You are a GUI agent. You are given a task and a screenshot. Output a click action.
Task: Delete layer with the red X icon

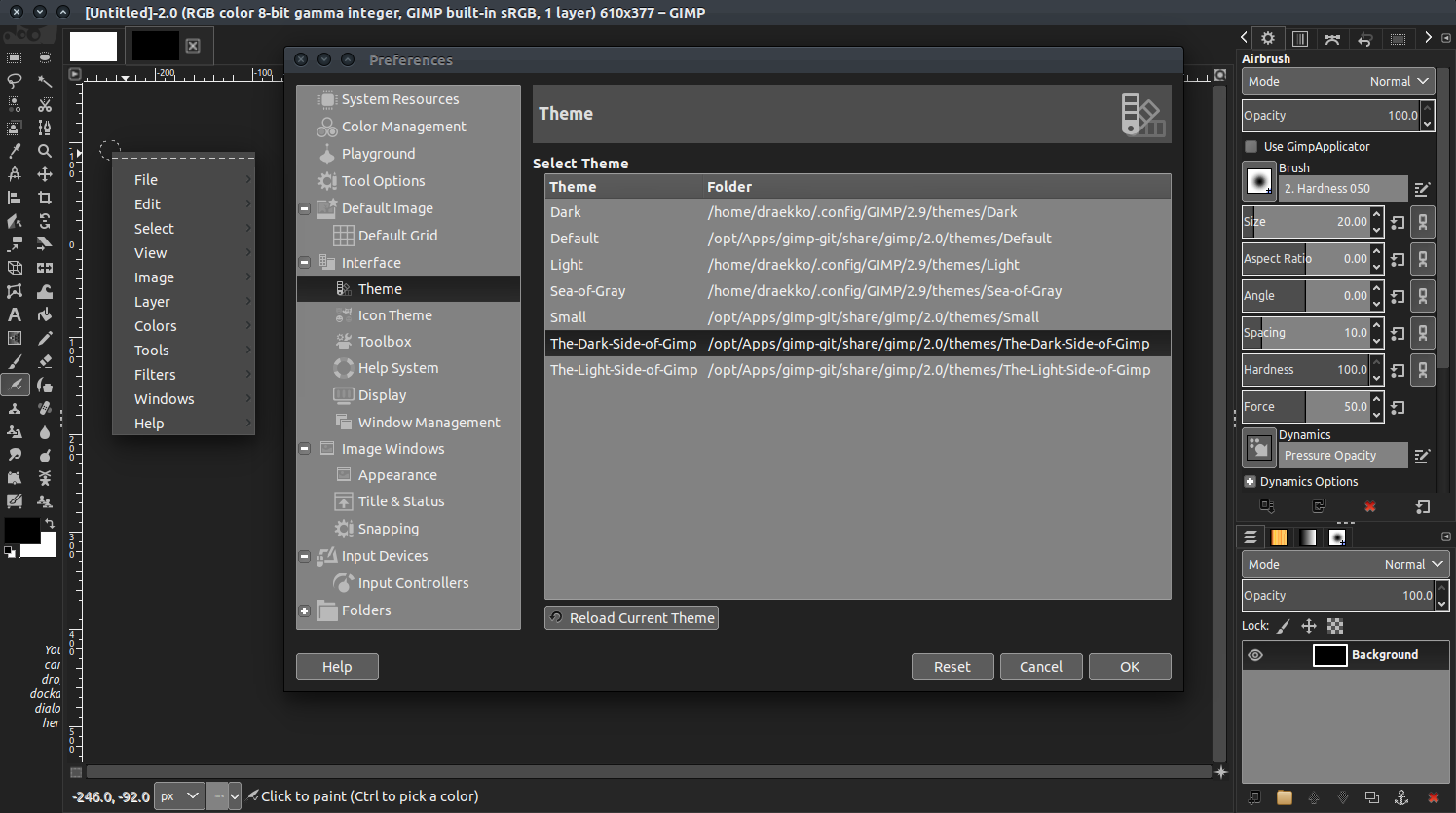(x=1433, y=797)
